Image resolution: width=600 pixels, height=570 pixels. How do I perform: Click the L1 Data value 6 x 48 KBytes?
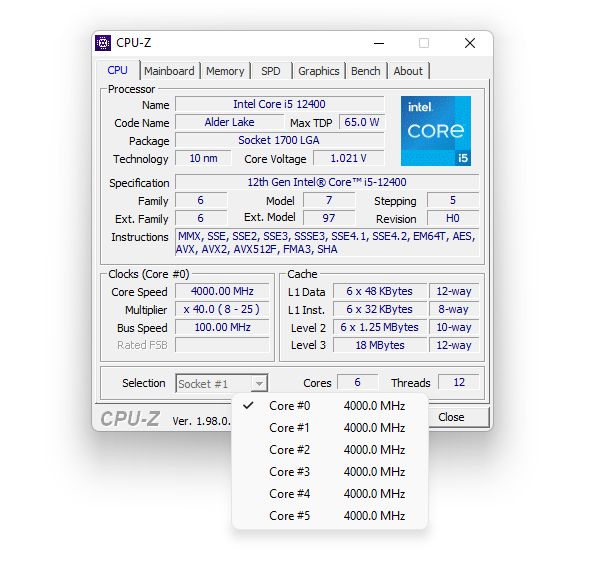tap(380, 291)
